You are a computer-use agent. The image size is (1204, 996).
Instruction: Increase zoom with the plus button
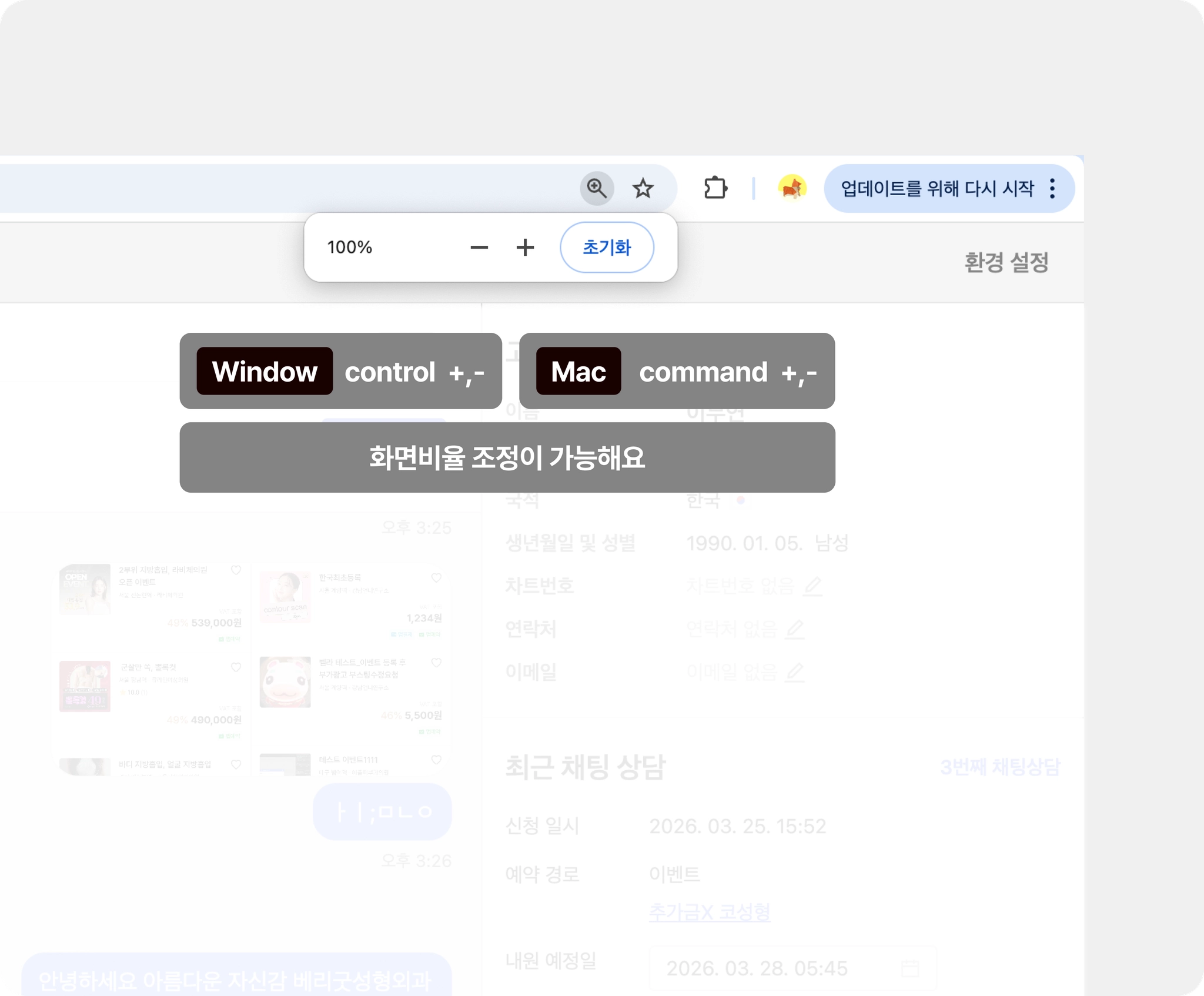tap(525, 248)
